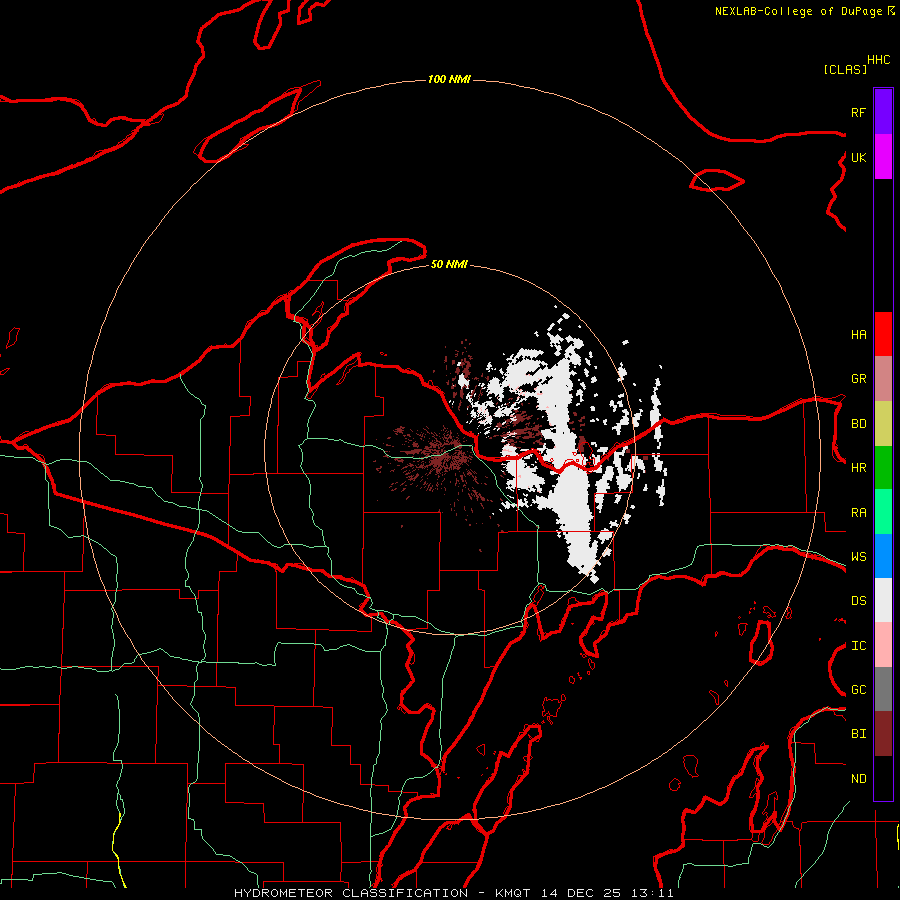900x900 pixels.
Task: Select the GR graupel color swatch
Action: coord(883,378)
